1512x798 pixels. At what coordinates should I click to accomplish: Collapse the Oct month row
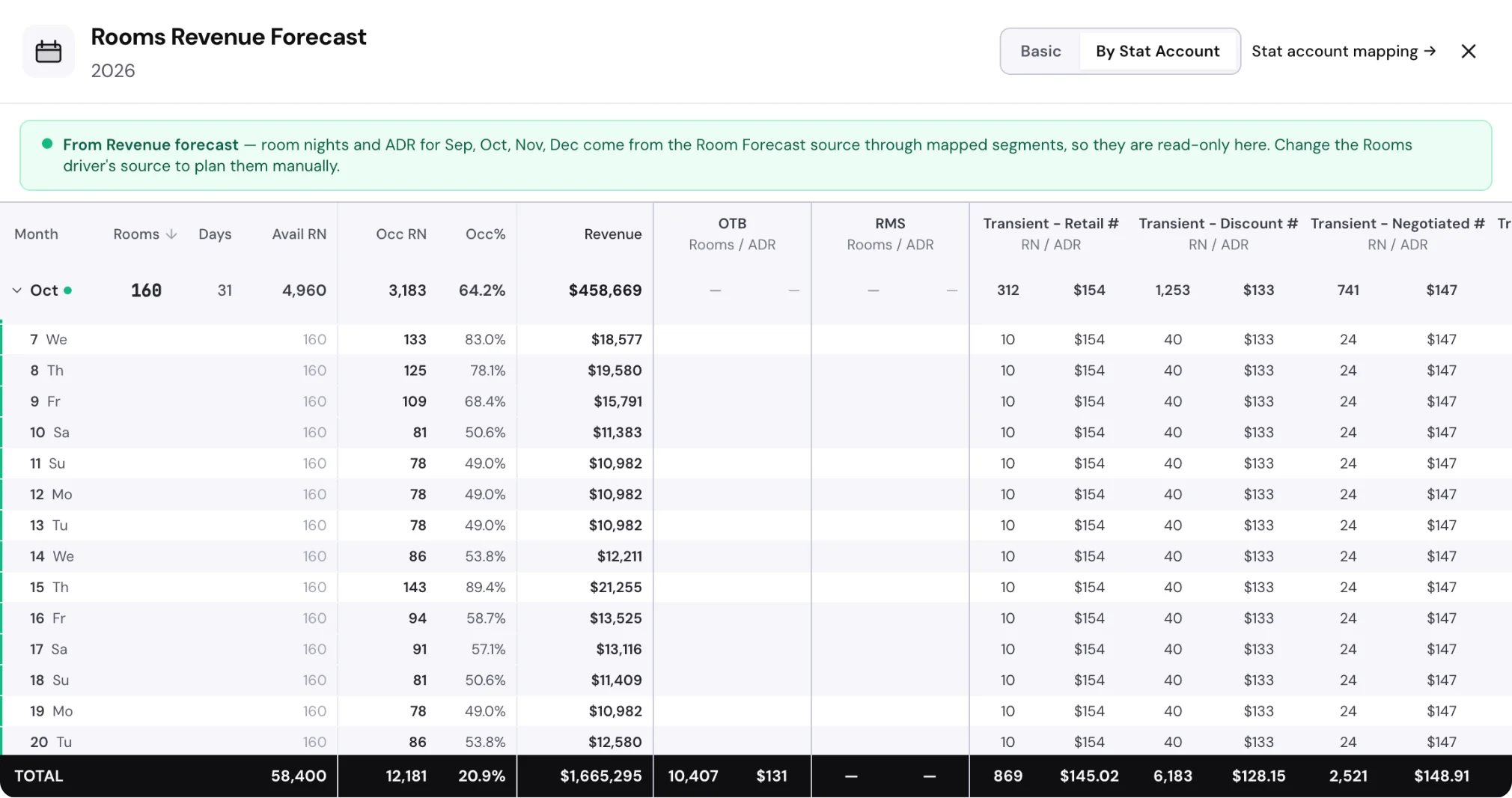click(16, 290)
